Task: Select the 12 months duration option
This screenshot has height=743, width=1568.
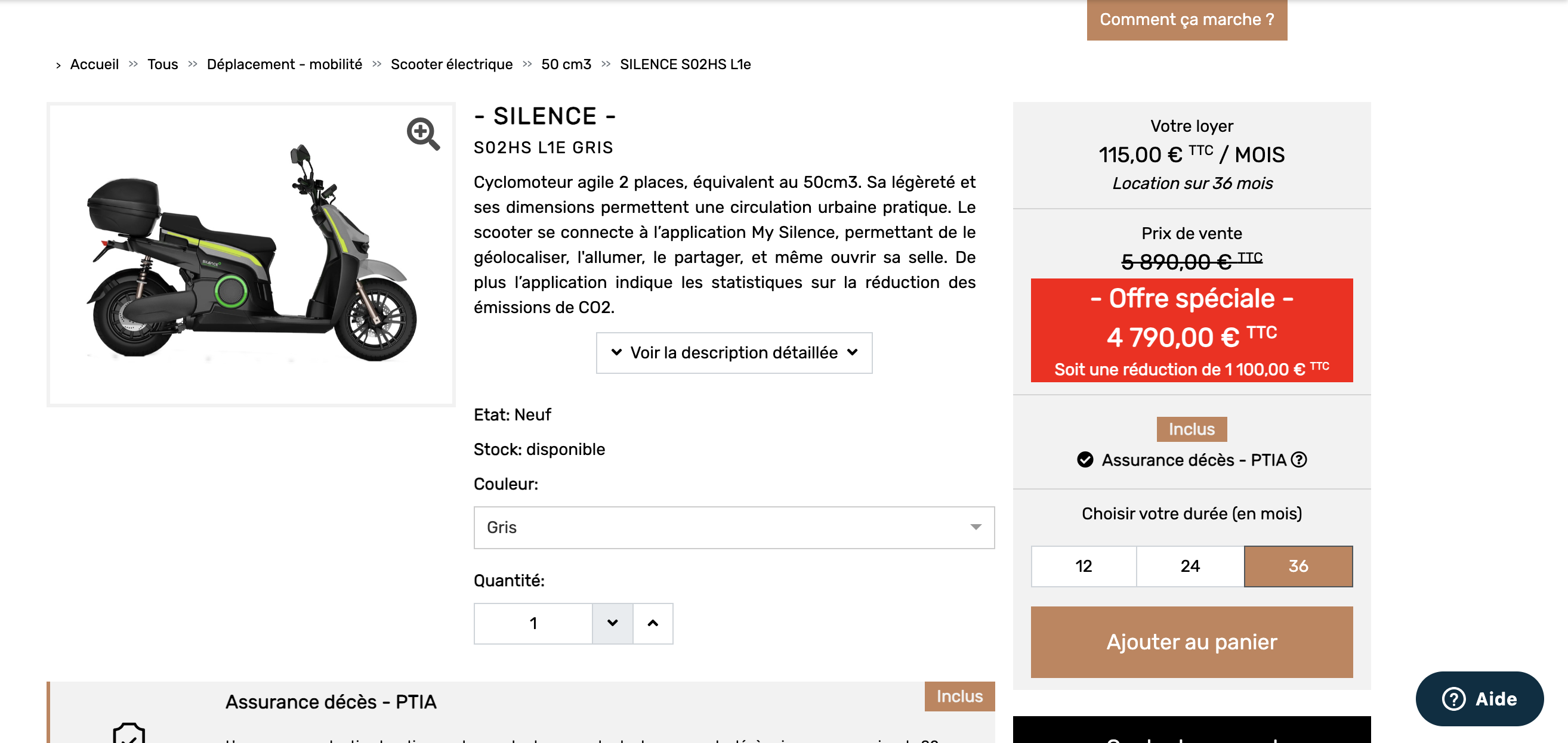Action: click(x=1084, y=566)
